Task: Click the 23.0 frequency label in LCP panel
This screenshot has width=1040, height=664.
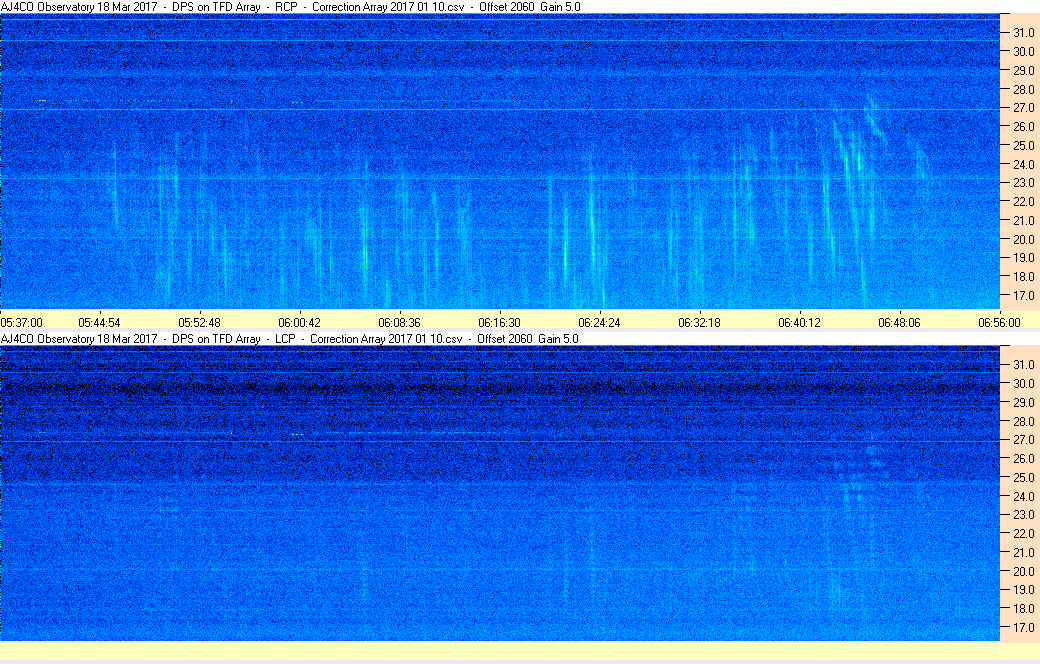Action: [1023, 515]
